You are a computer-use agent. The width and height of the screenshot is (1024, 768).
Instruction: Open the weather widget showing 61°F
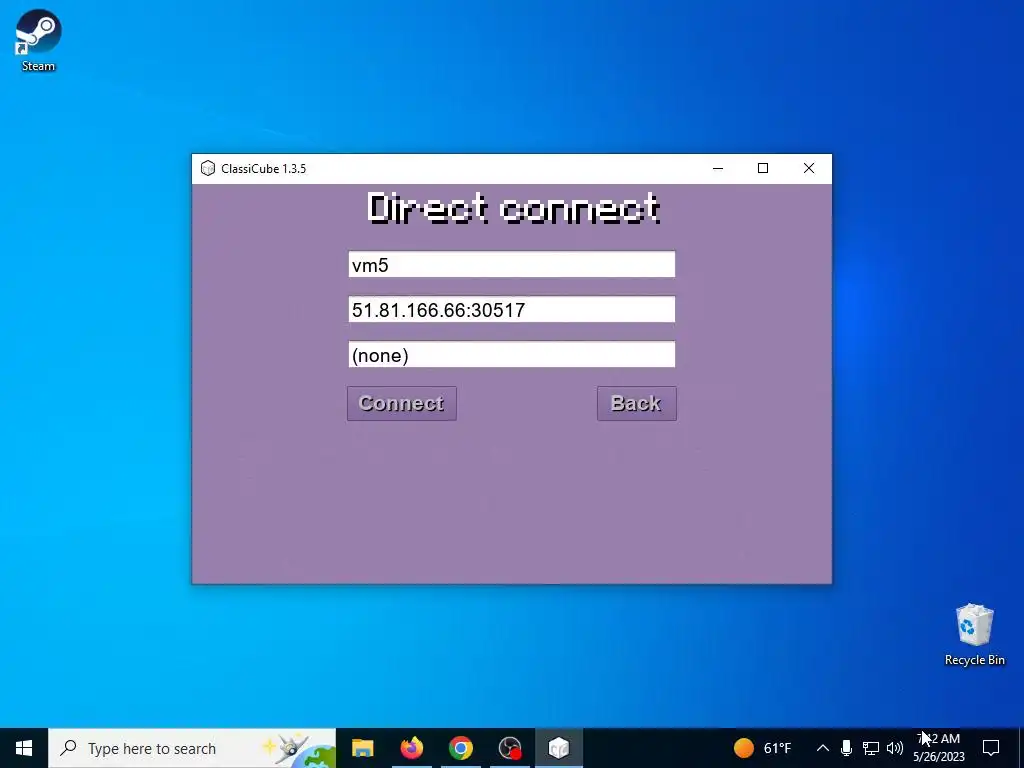[x=762, y=748]
